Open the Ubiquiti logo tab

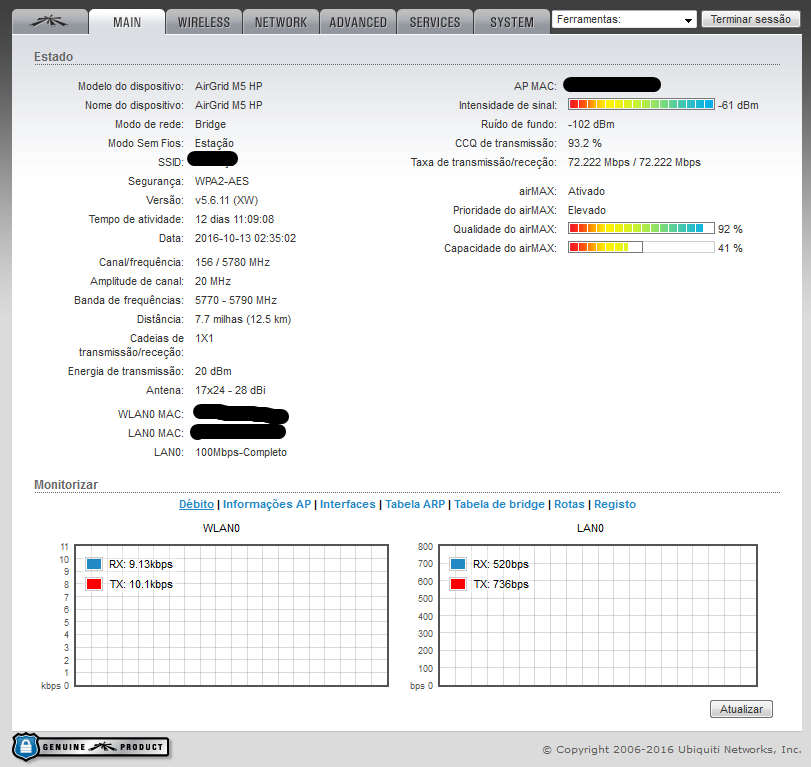pyautogui.click(x=50, y=22)
